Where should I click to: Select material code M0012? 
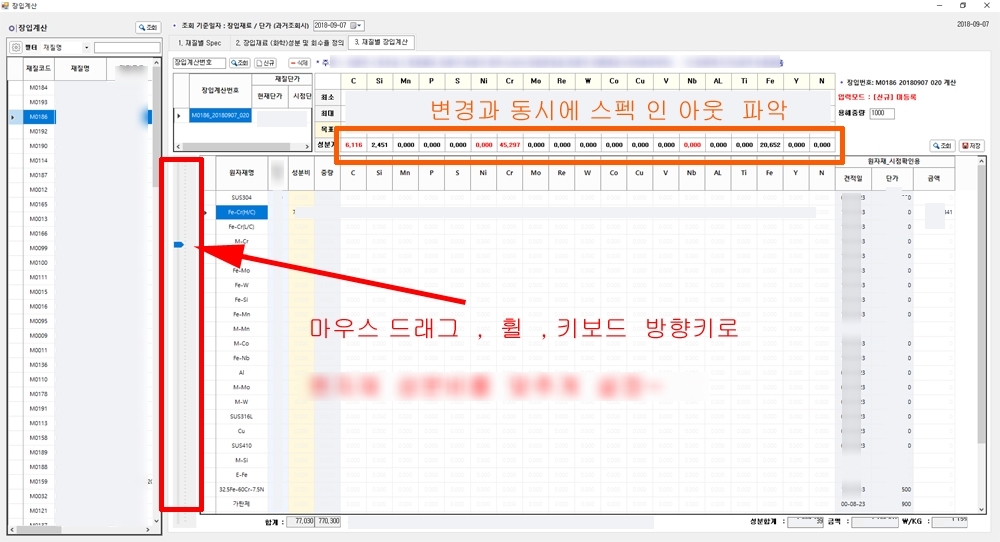(x=38, y=190)
